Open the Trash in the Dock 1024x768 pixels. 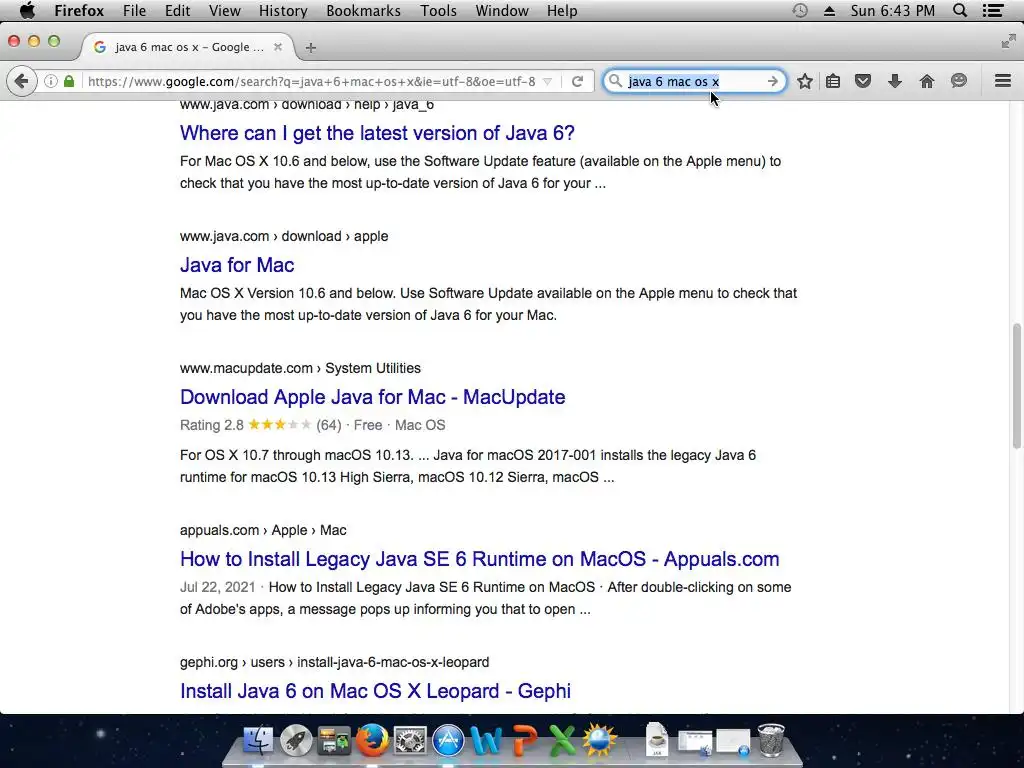[771, 740]
